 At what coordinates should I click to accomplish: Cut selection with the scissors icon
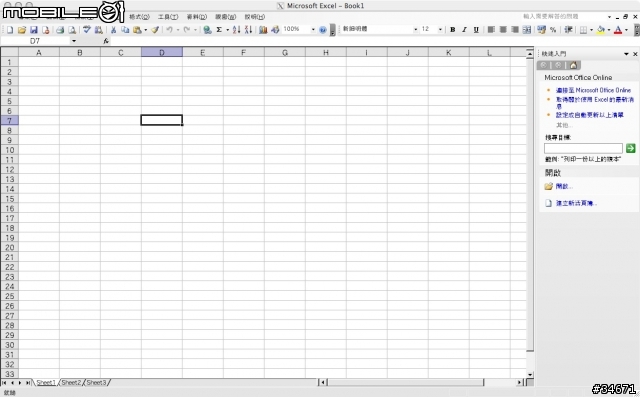pos(113,30)
